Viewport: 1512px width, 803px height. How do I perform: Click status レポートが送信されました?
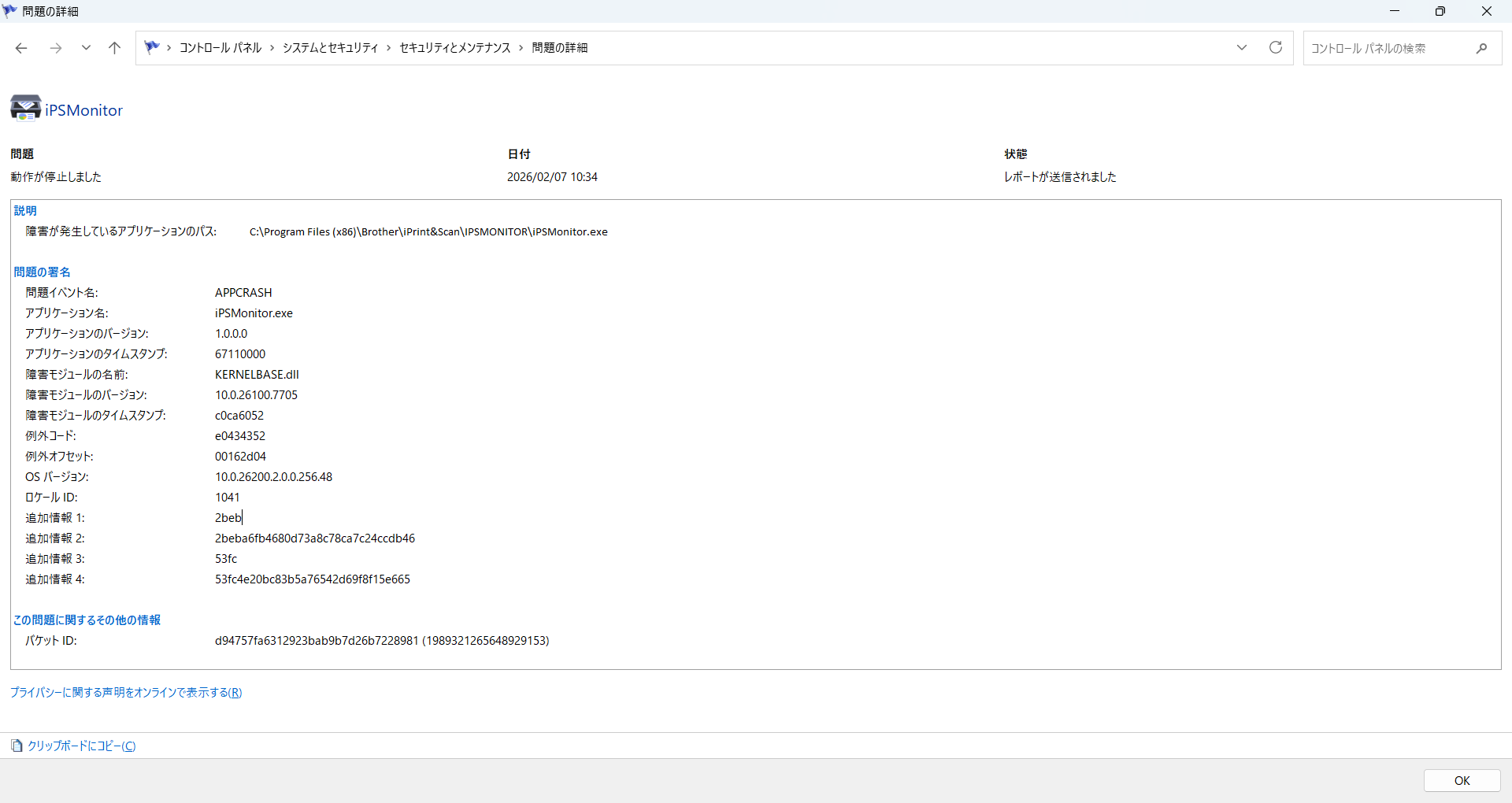coord(1060,177)
